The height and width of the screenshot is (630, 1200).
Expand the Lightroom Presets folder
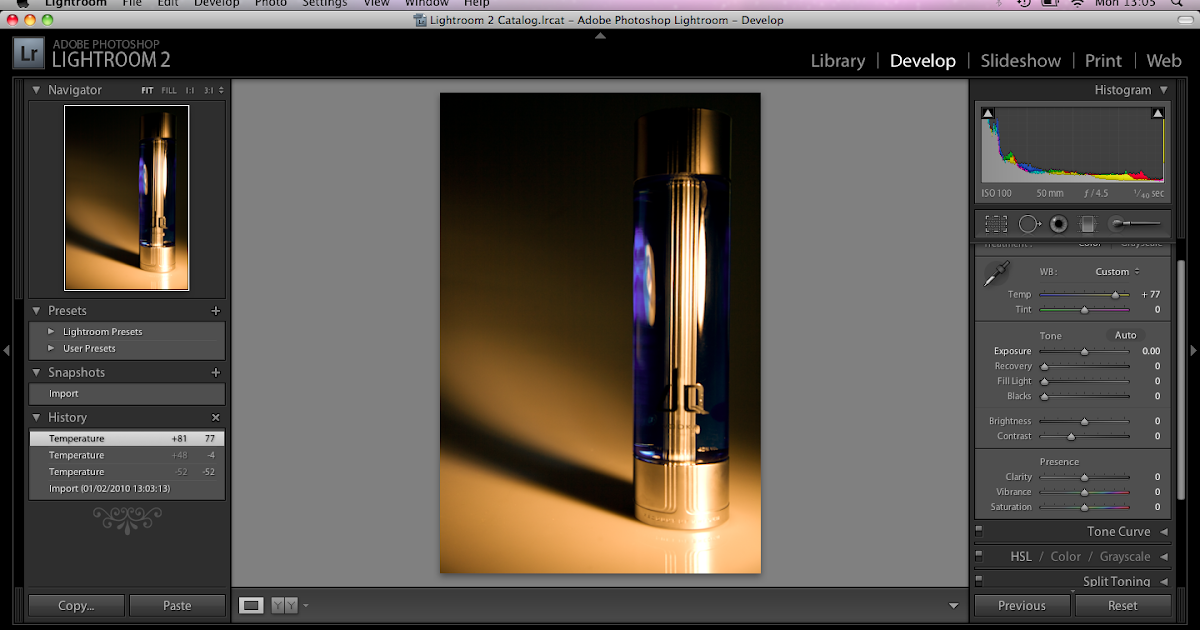[x=51, y=332]
